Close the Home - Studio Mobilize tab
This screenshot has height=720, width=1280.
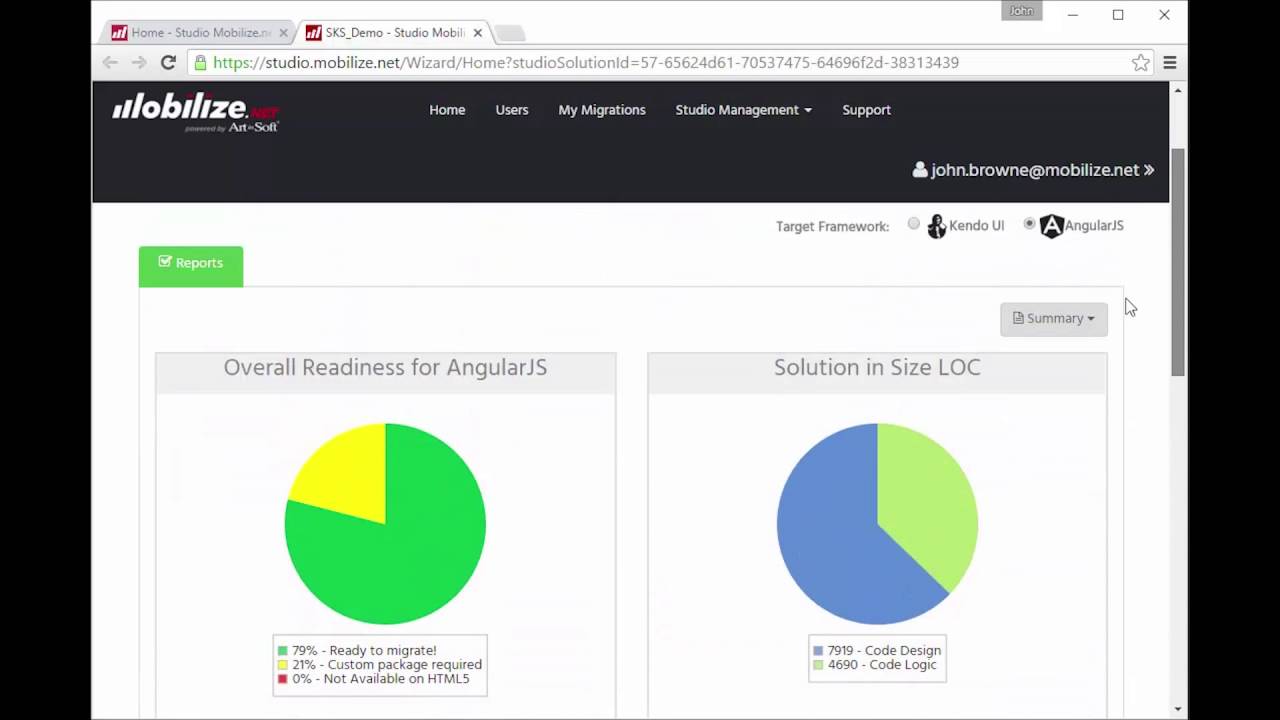coord(283,33)
